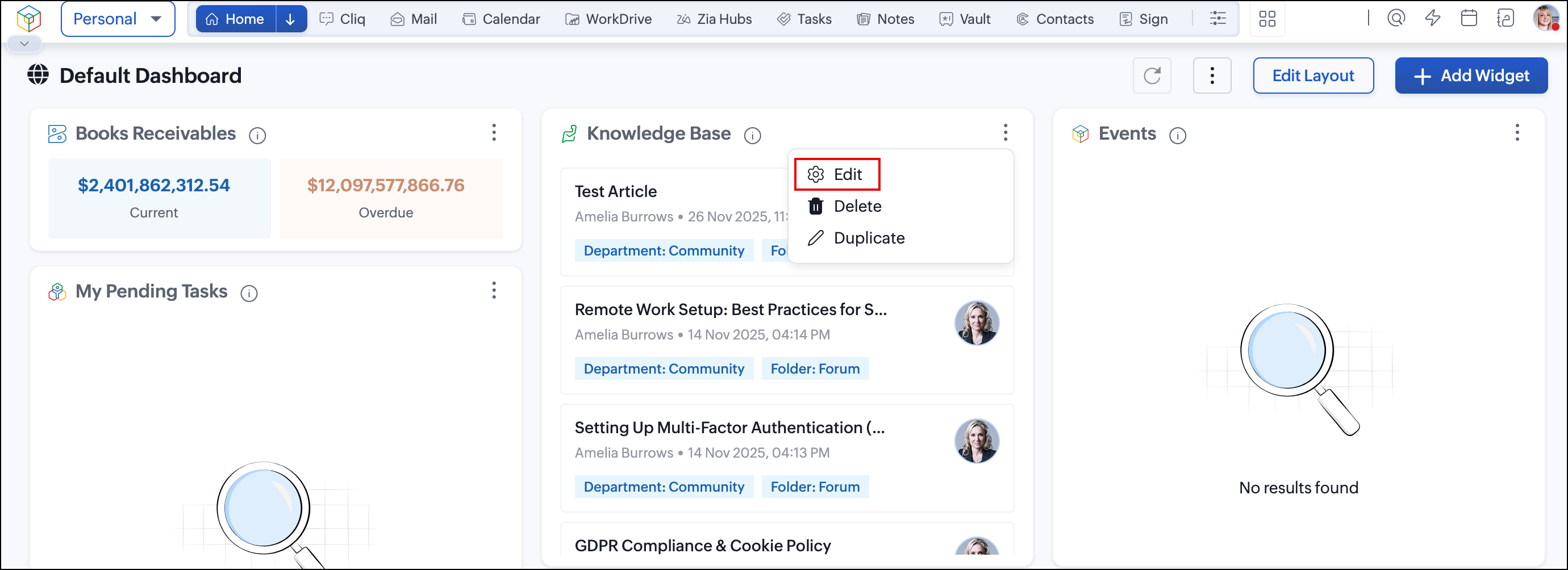Click the contacts book icon in the header
Image resolution: width=1568 pixels, height=570 pixels.
pos(1506,18)
